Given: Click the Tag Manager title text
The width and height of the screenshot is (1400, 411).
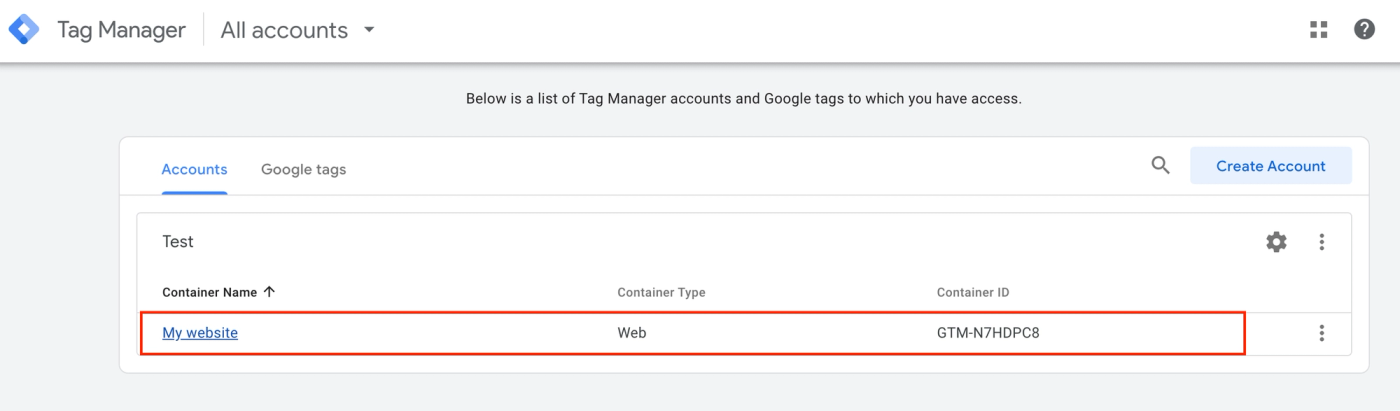Looking at the screenshot, I should point(121,30).
